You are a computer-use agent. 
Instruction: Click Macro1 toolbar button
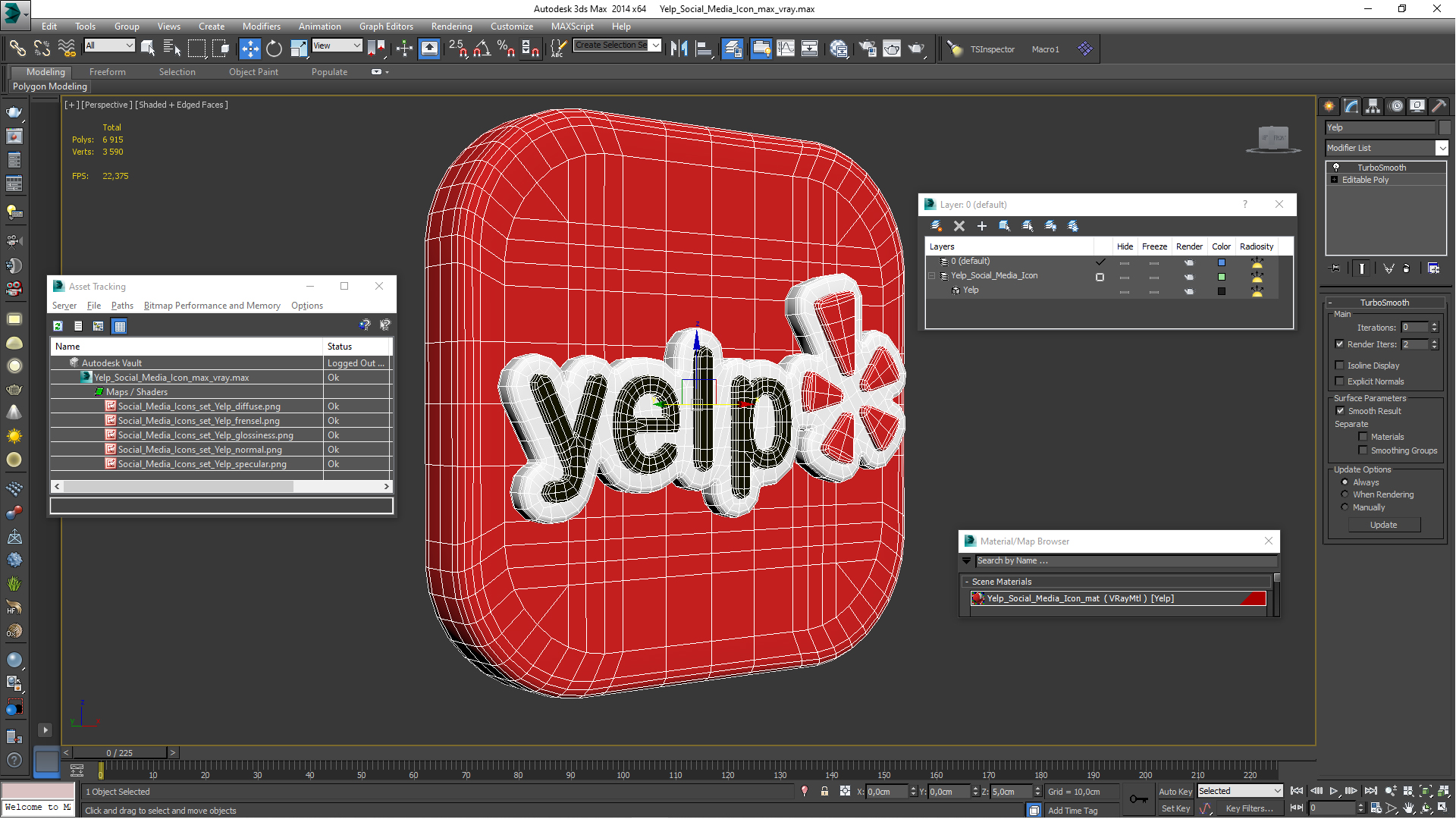point(1045,49)
